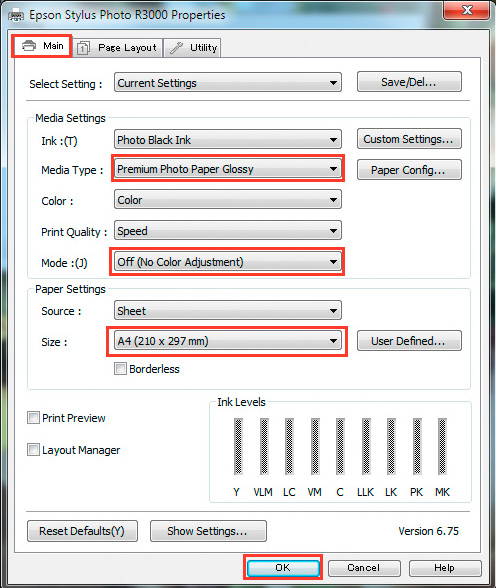Click the printer icon on Main tab
Viewport: 496px width, 588px height.
(x=29, y=46)
